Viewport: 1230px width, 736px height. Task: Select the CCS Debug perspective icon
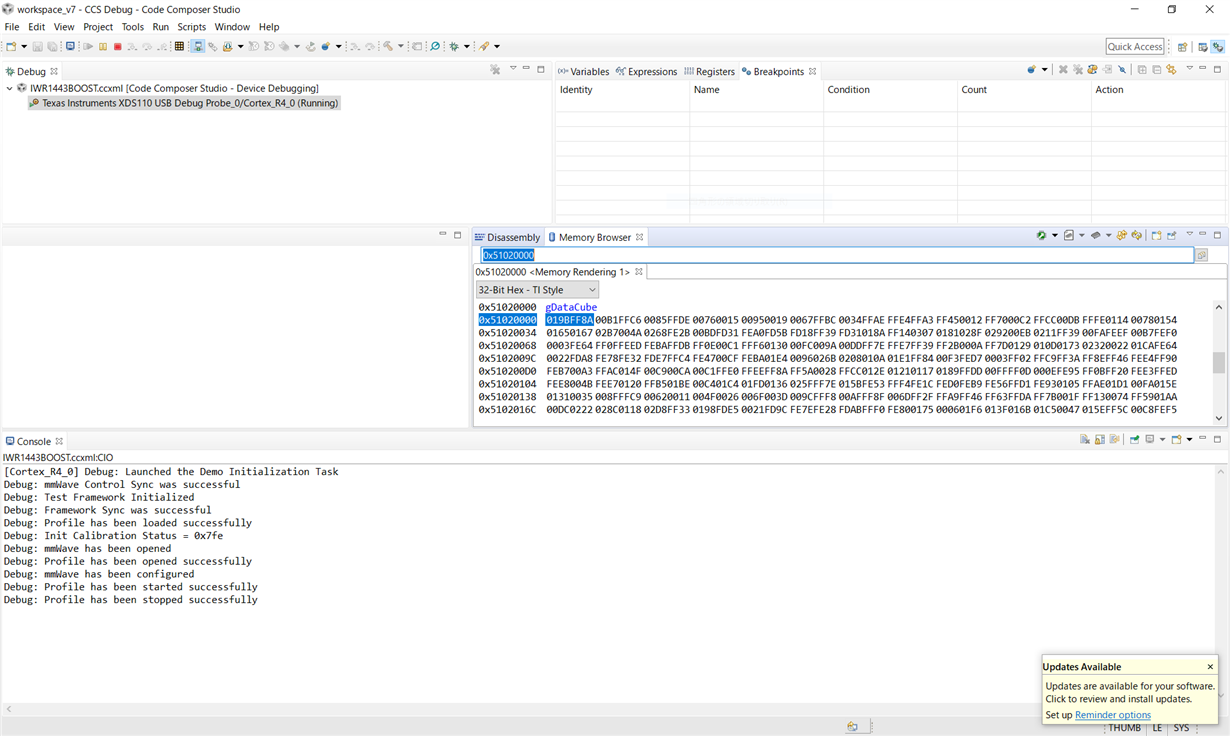click(1218, 46)
